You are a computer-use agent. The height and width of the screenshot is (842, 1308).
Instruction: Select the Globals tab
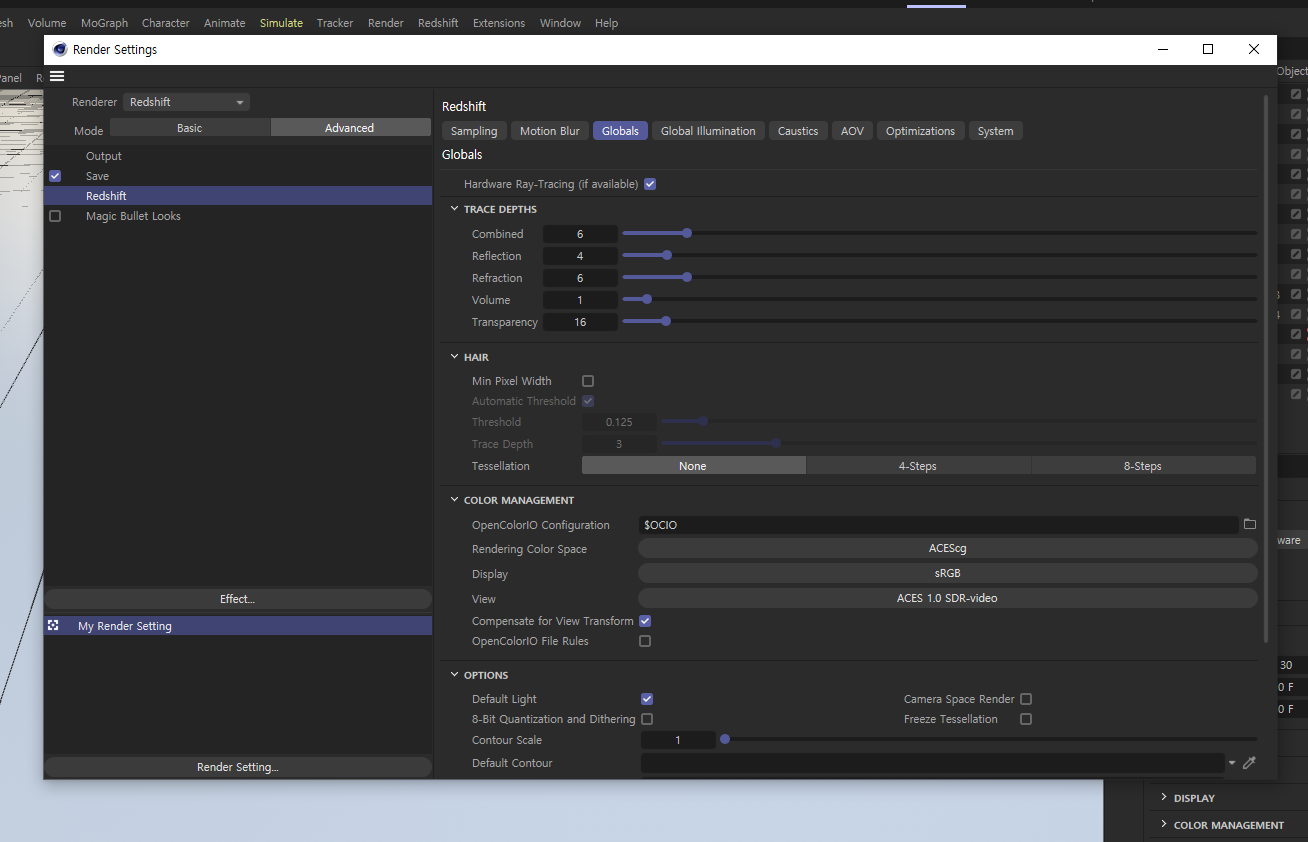(620, 131)
